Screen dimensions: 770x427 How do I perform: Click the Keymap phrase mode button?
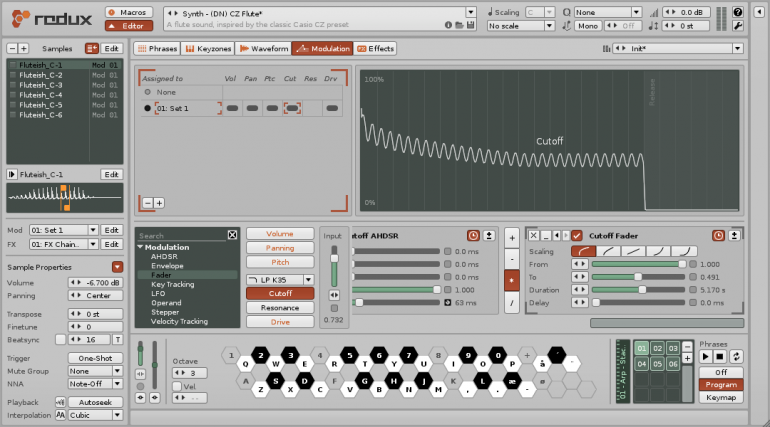click(720, 397)
